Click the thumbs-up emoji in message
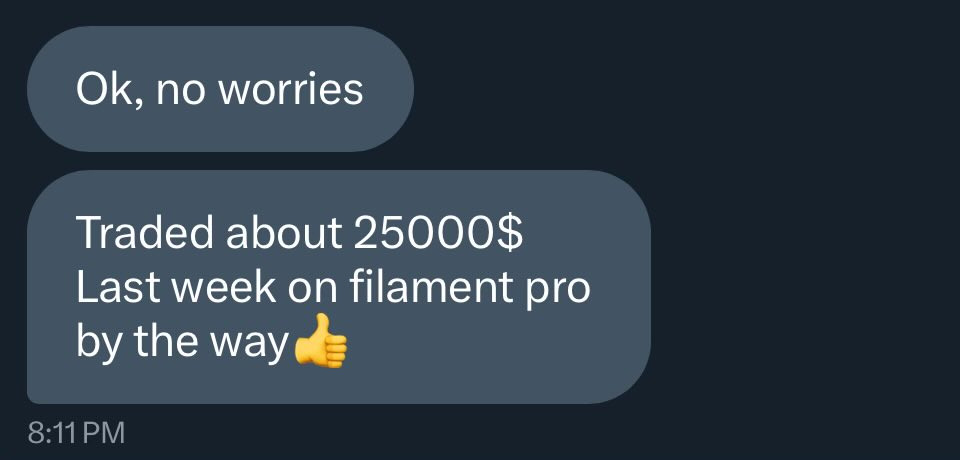 click(x=321, y=341)
